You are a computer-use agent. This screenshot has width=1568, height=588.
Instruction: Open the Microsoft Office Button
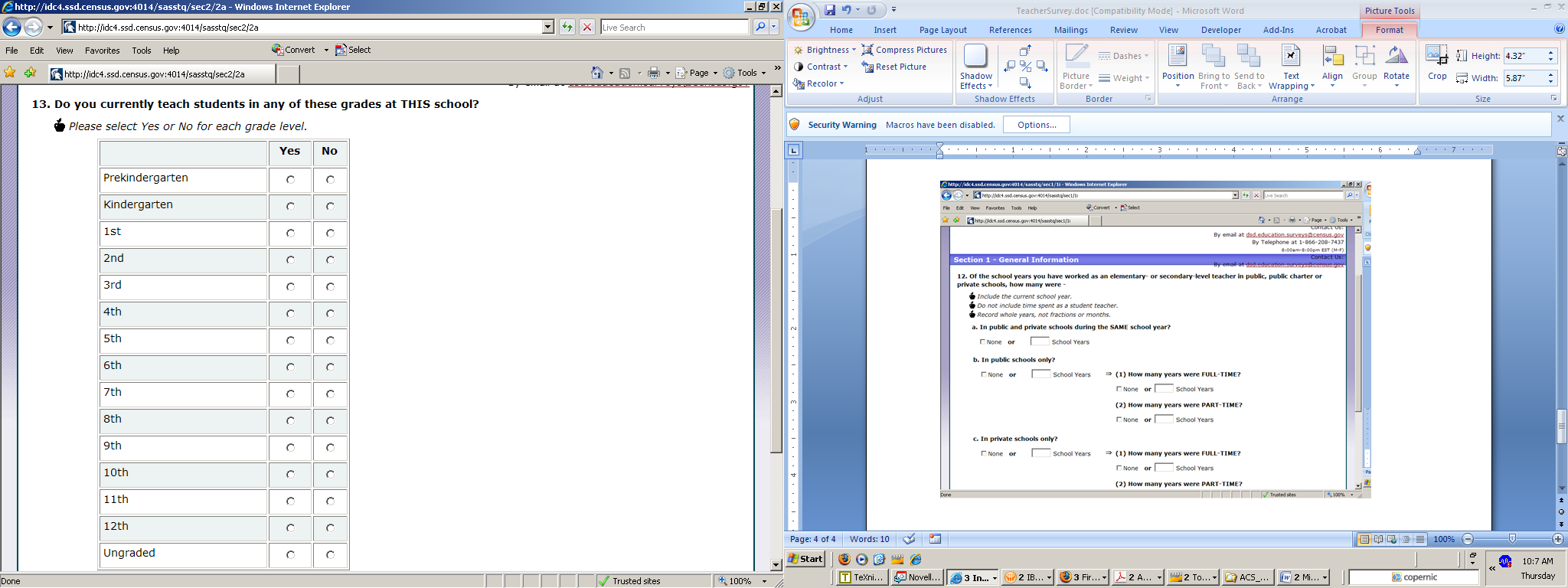point(802,17)
